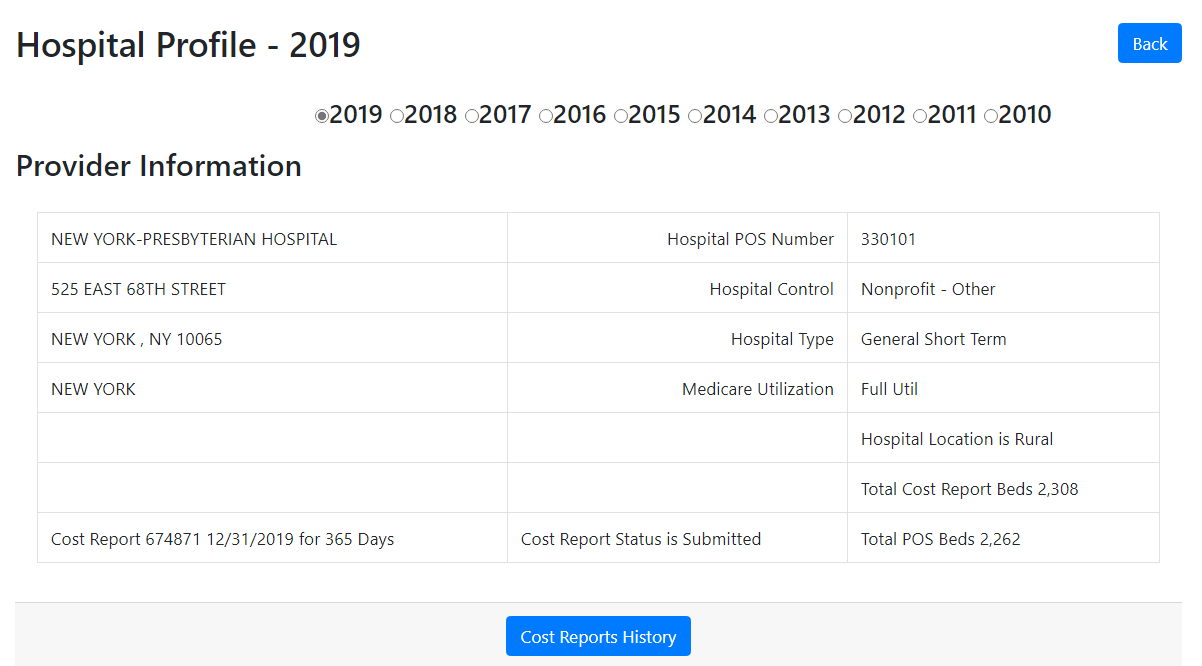This screenshot has width=1202, height=666.
Task: Click the Medicare Utilization label
Action: point(757,389)
